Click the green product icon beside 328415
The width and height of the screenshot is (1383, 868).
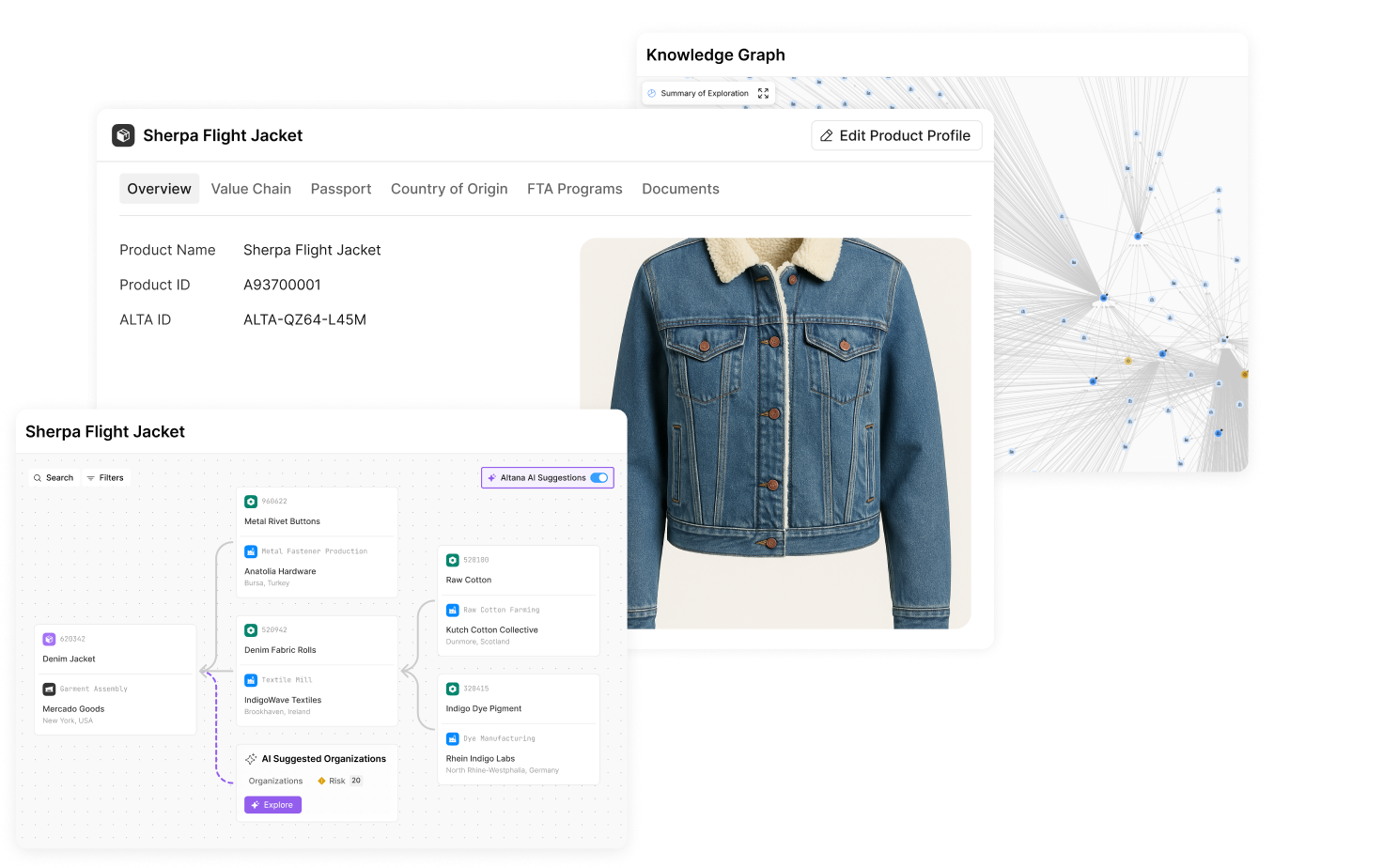coord(453,689)
